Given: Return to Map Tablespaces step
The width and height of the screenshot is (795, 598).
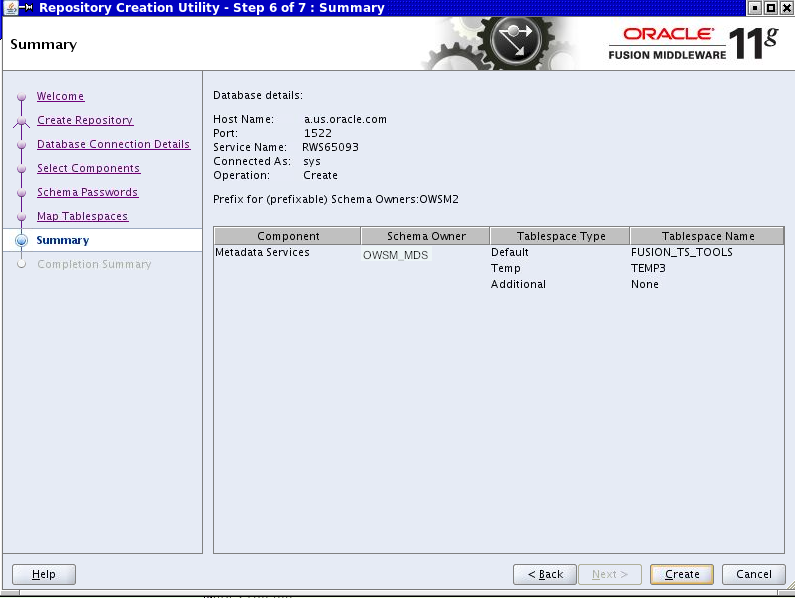Looking at the screenshot, I should [x=82, y=216].
